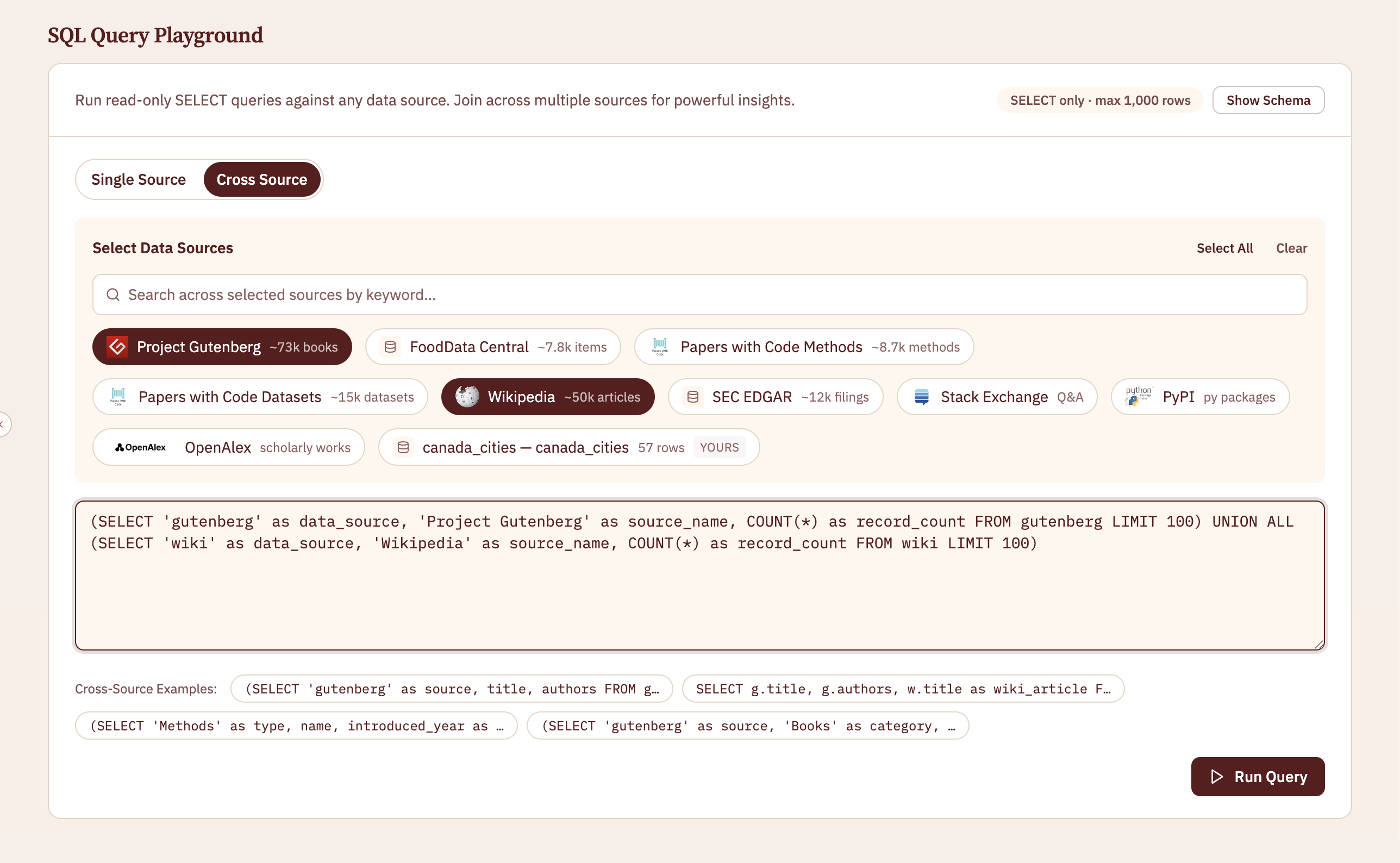The height and width of the screenshot is (863, 1400).
Task: Load the 'title, authors FROM g…' example query
Action: tap(452, 689)
